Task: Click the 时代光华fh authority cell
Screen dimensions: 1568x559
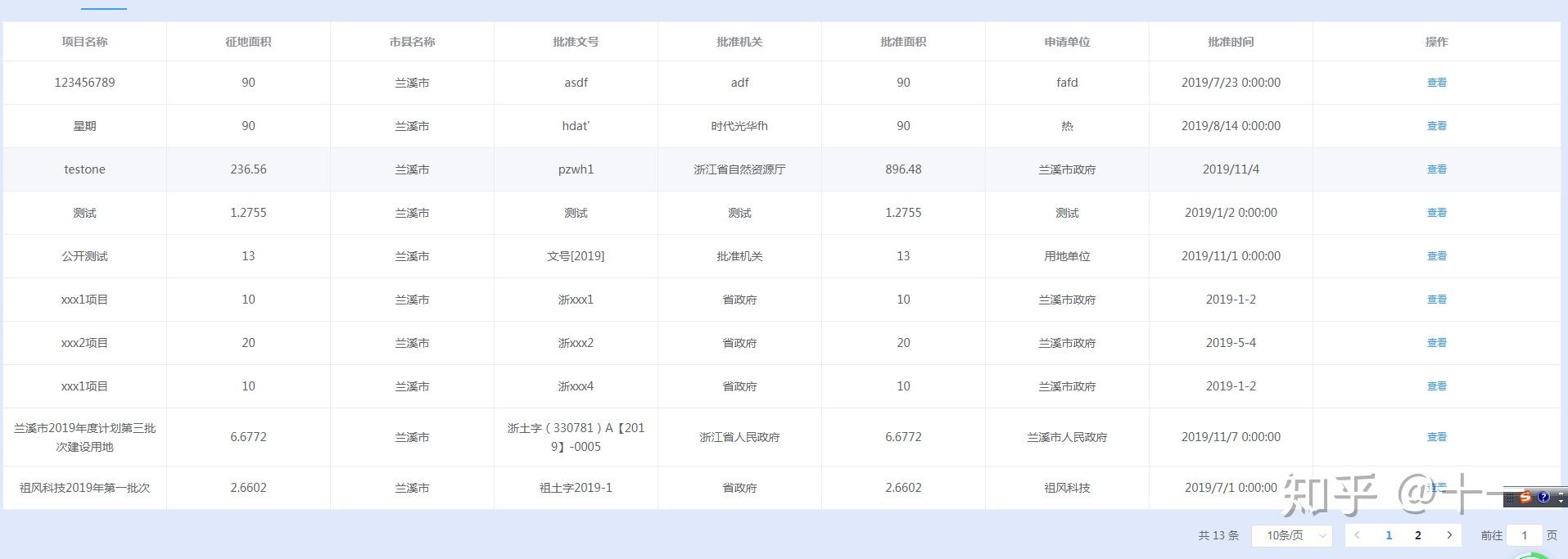Action: (x=739, y=126)
